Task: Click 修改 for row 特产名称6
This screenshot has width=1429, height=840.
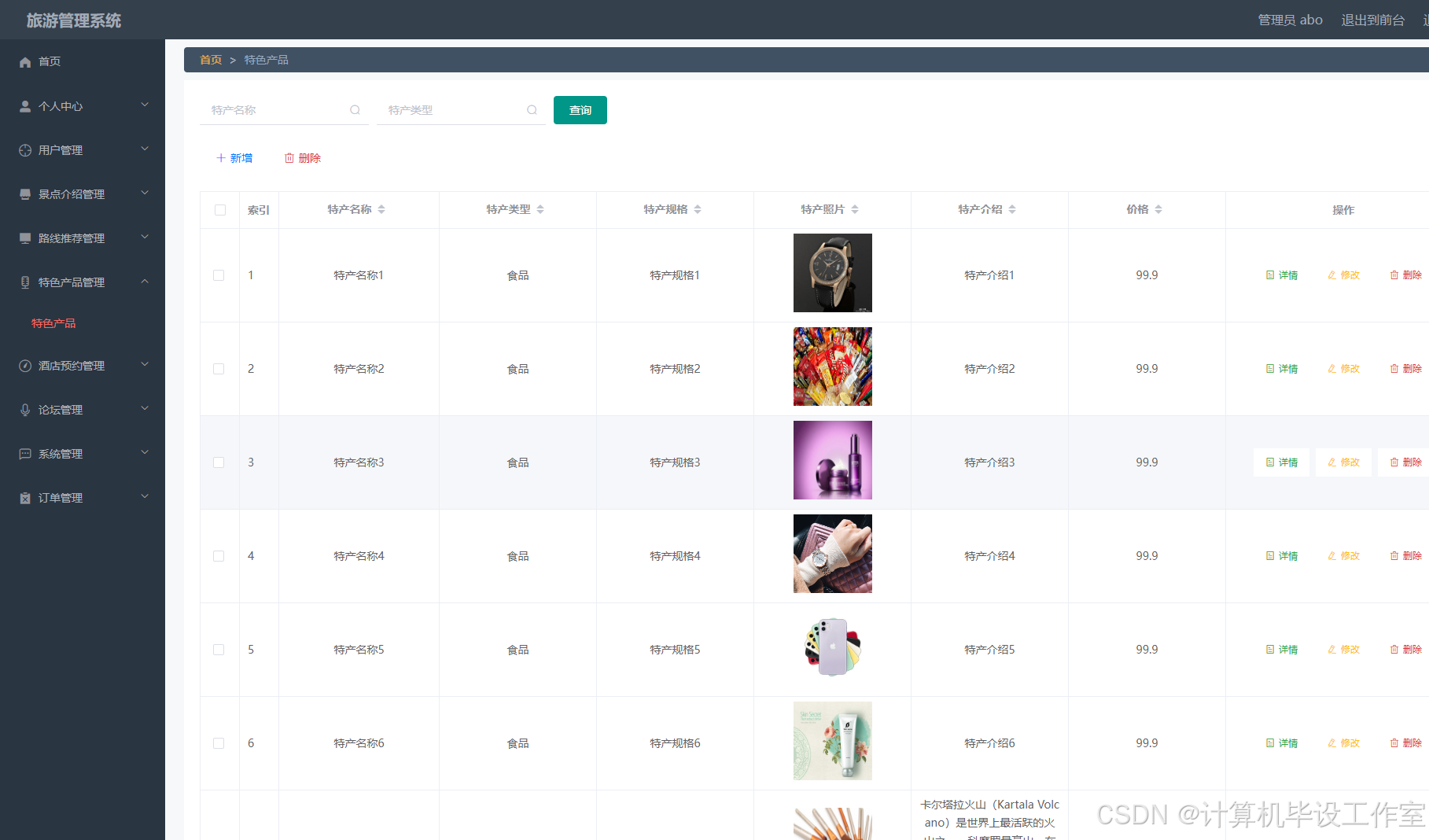Action: coord(1344,743)
